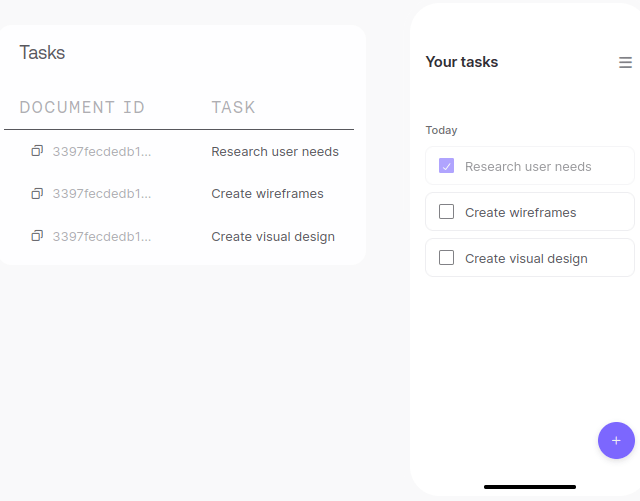Select Create visual design cell in Tasks table
The image size is (640, 501).
click(x=273, y=237)
